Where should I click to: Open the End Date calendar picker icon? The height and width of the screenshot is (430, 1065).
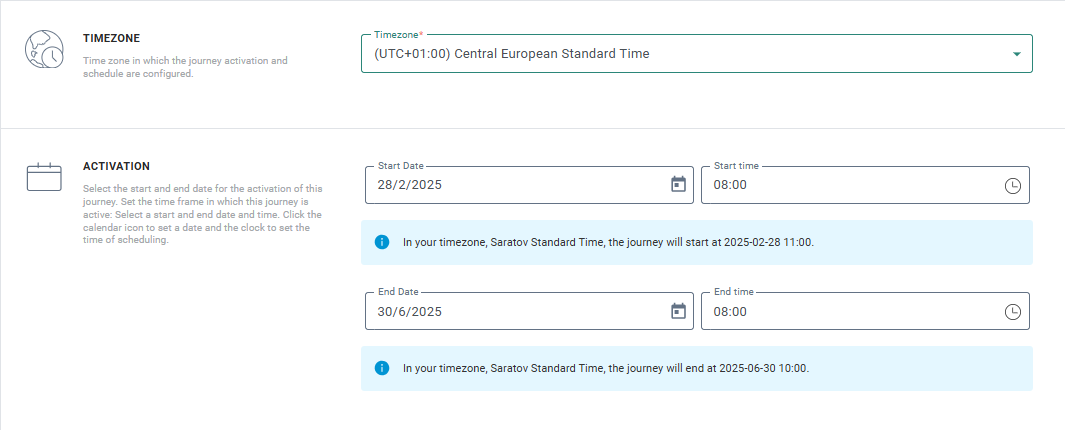(x=678, y=311)
